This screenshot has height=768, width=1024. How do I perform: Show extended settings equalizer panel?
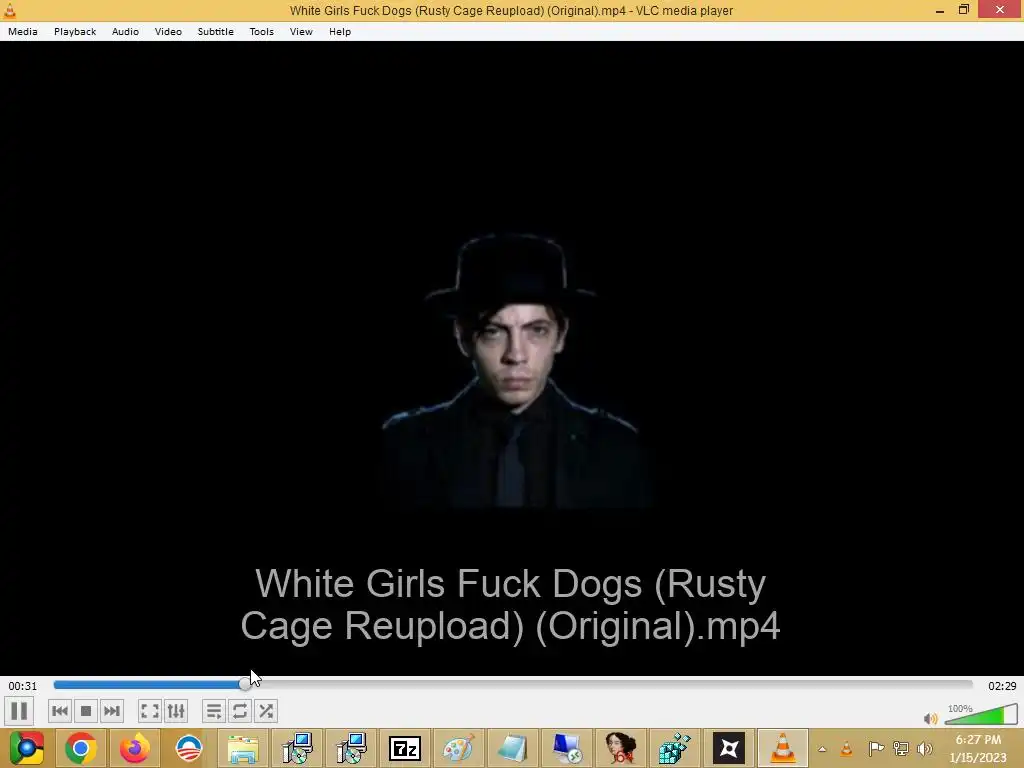pyautogui.click(x=176, y=711)
